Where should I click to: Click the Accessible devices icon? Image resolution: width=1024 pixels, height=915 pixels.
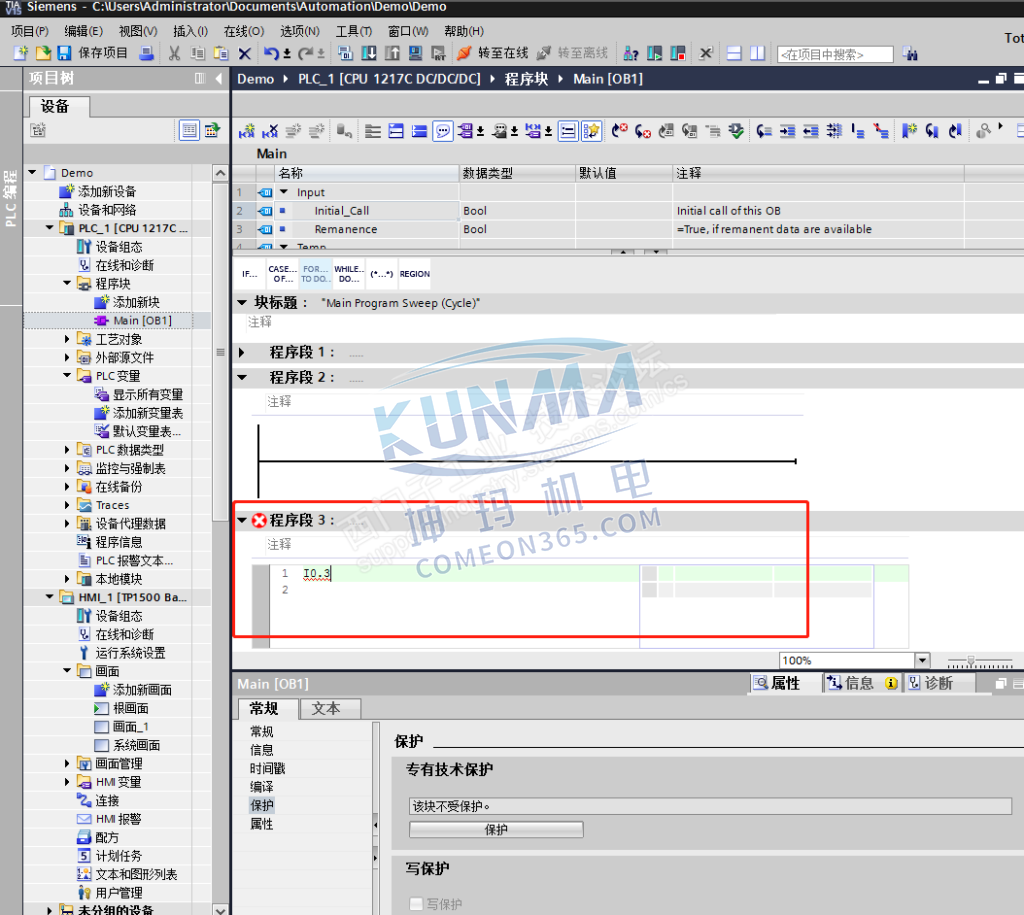[x=631, y=53]
